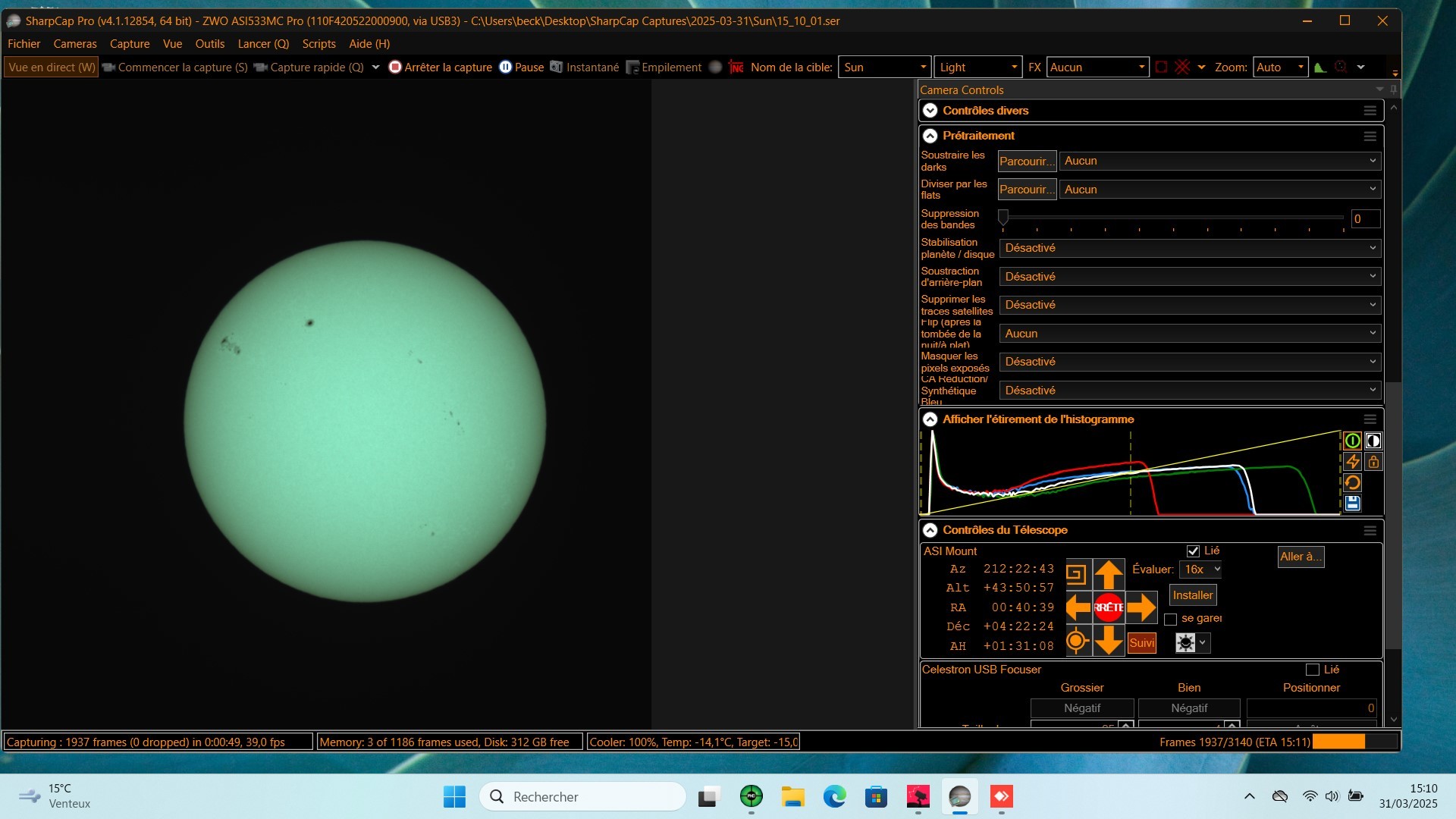The height and width of the screenshot is (819, 1456).
Task: Toggle the Suivi tracking button
Action: tap(1141, 643)
